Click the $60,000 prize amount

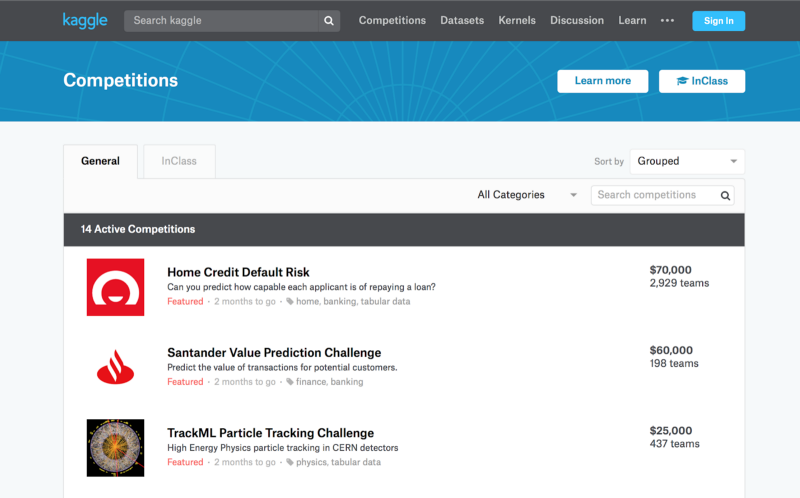pos(671,351)
